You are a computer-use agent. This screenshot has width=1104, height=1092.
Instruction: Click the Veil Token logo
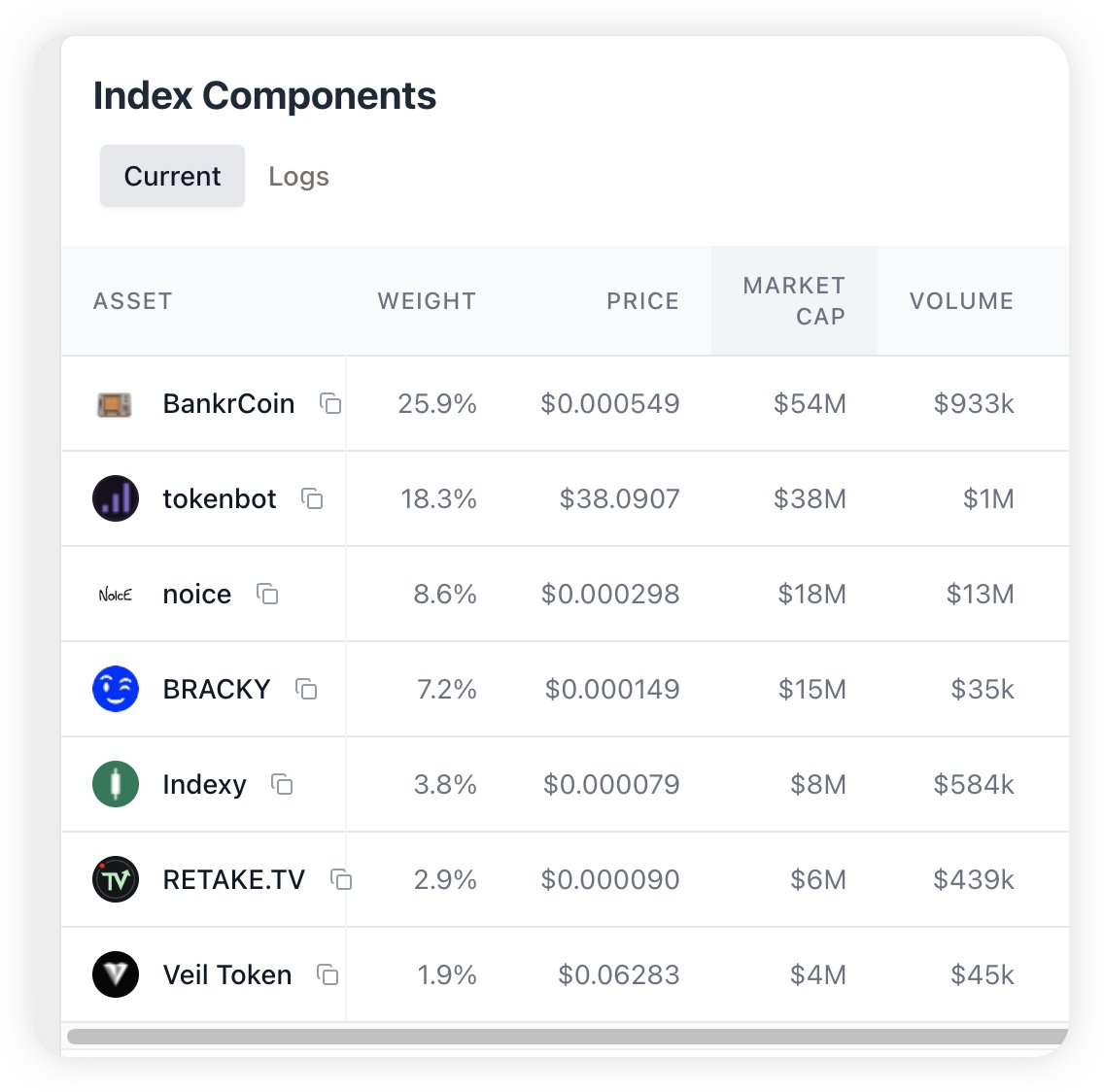115,975
